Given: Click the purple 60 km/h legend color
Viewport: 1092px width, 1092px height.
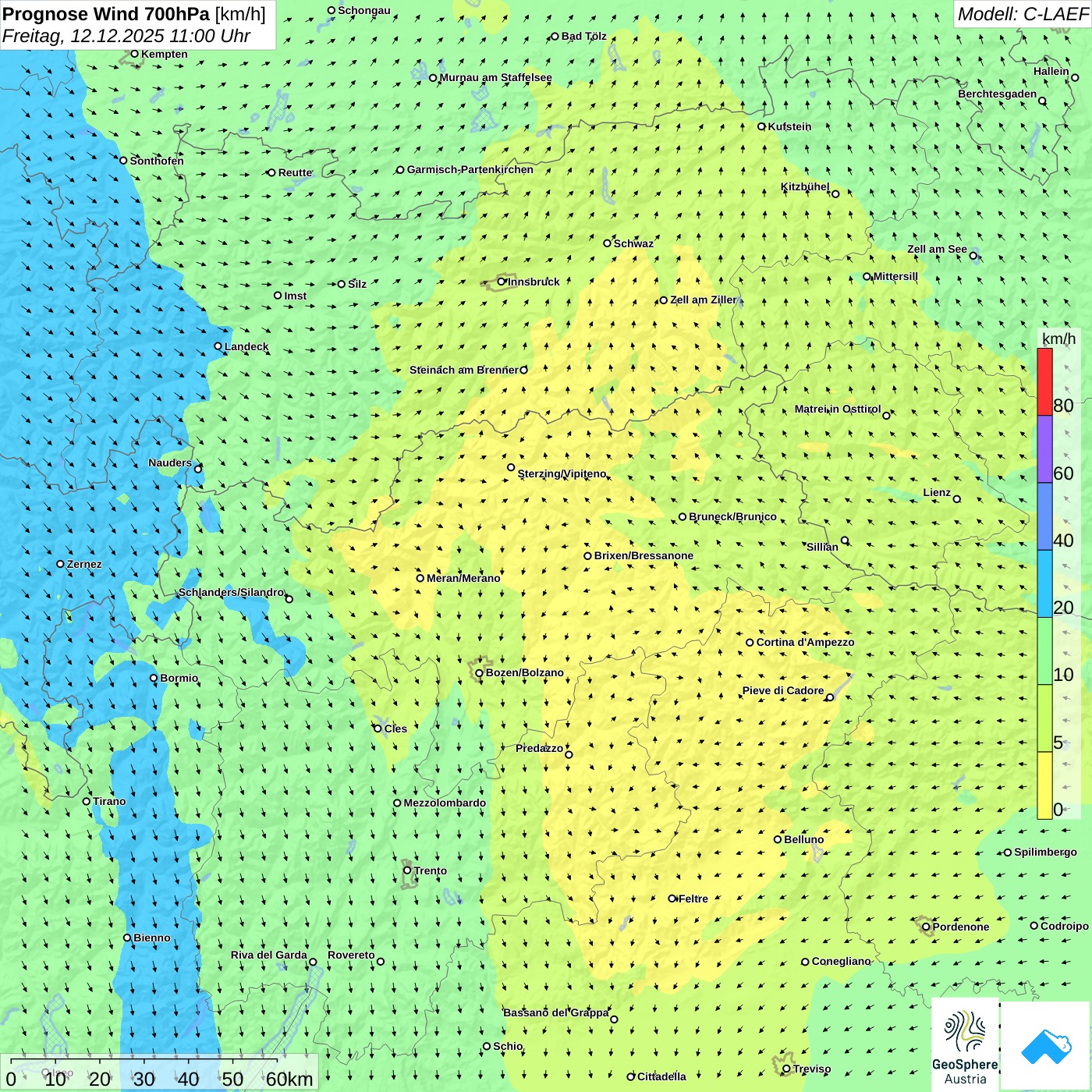Looking at the screenshot, I should click(x=1044, y=449).
